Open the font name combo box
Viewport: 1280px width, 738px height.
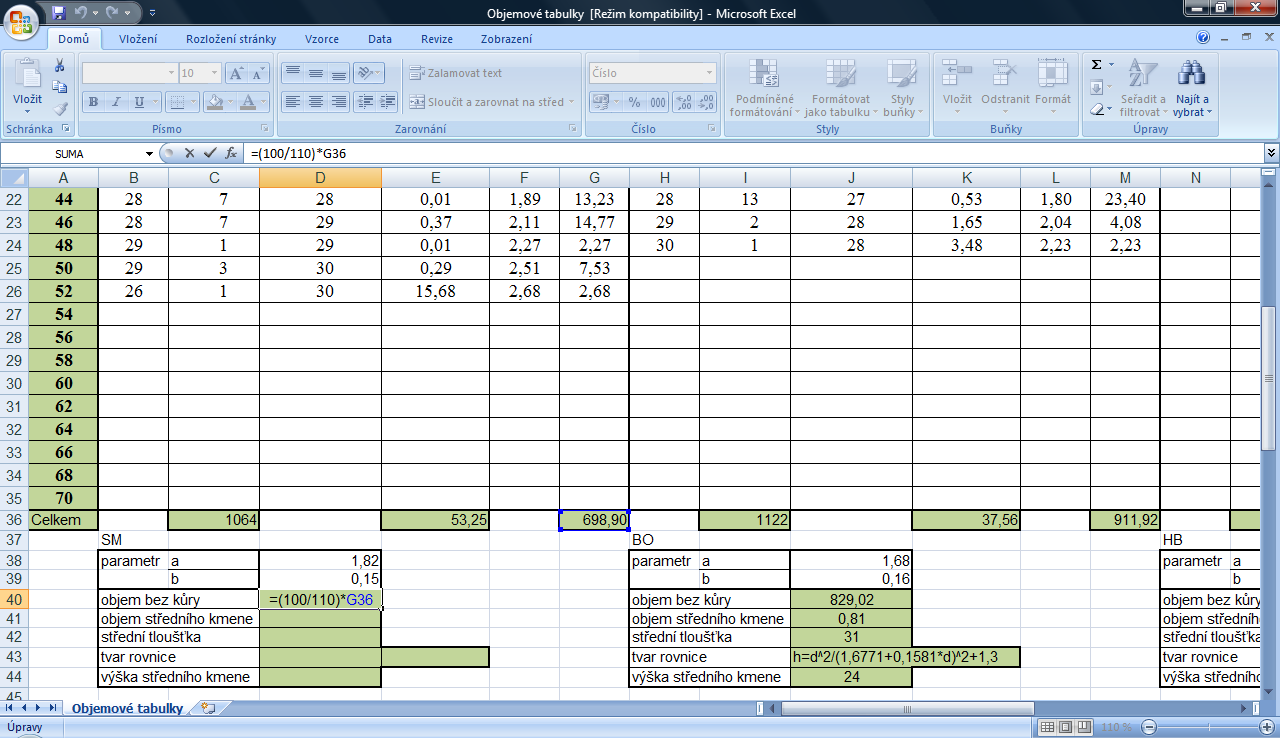129,73
